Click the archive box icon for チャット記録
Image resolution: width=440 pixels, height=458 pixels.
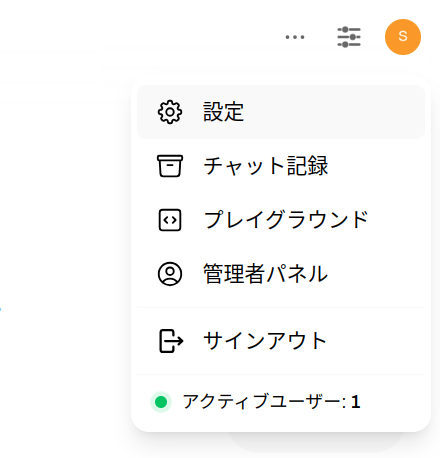(170, 166)
